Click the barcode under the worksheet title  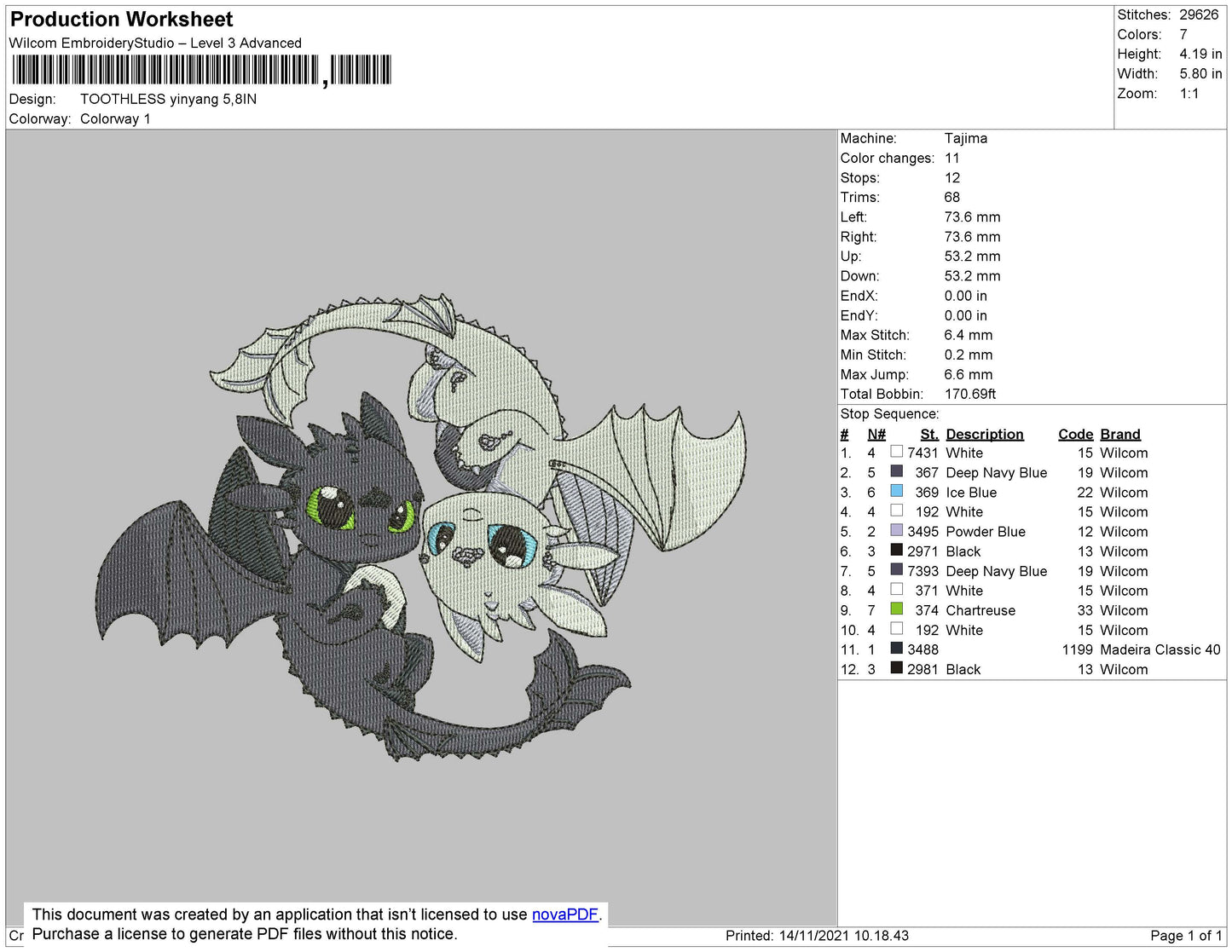201,70
